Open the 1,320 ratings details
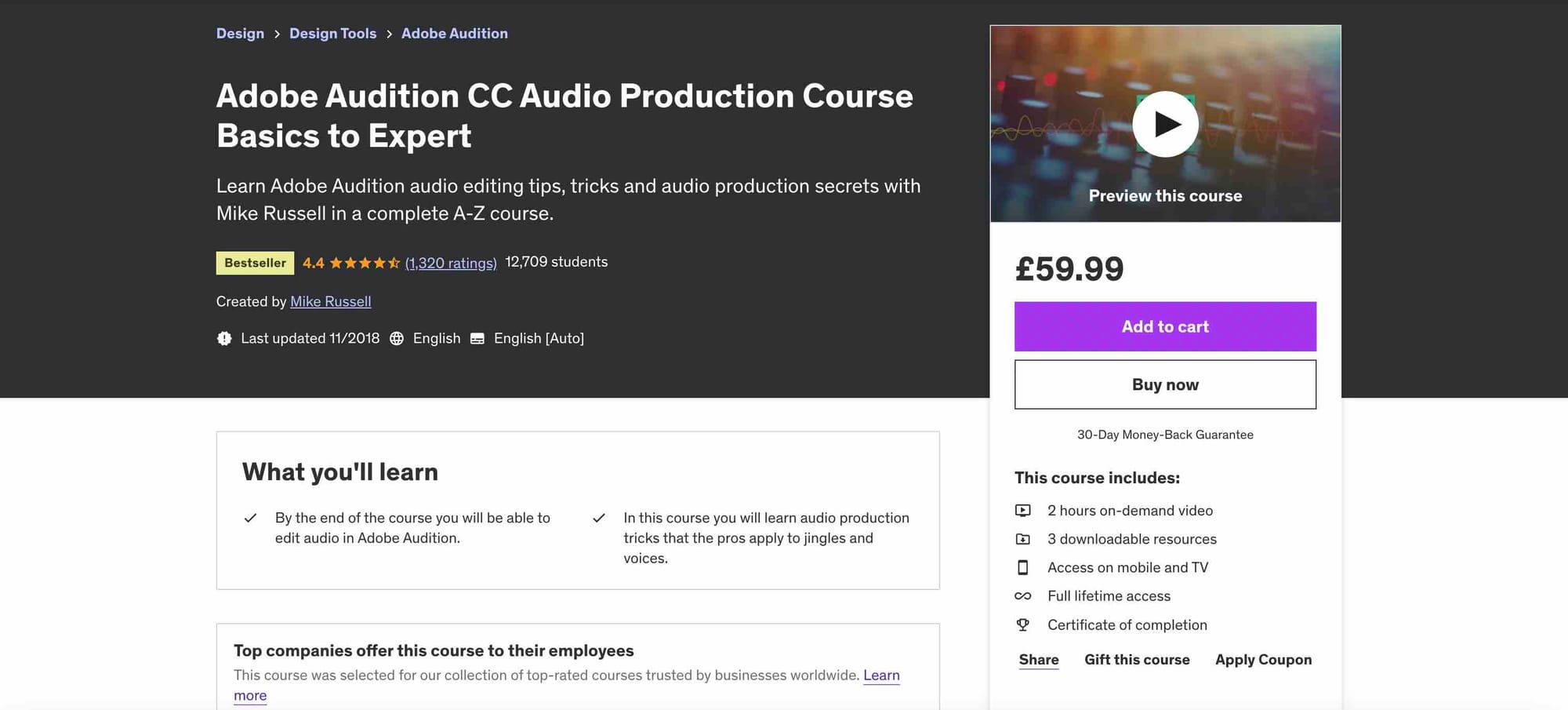 (x=451, y=263)
